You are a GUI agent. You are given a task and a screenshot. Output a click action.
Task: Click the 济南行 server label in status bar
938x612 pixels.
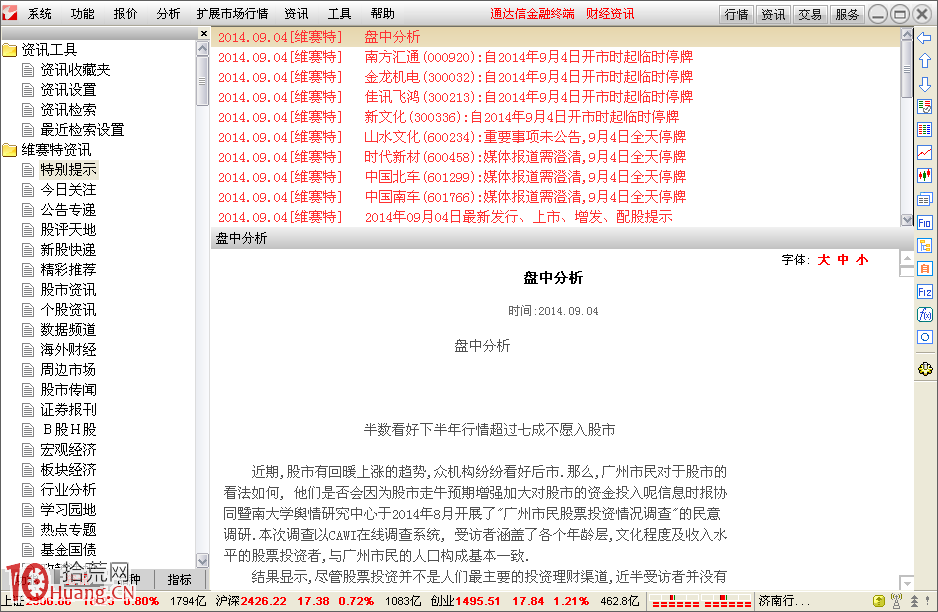(784, 601)
